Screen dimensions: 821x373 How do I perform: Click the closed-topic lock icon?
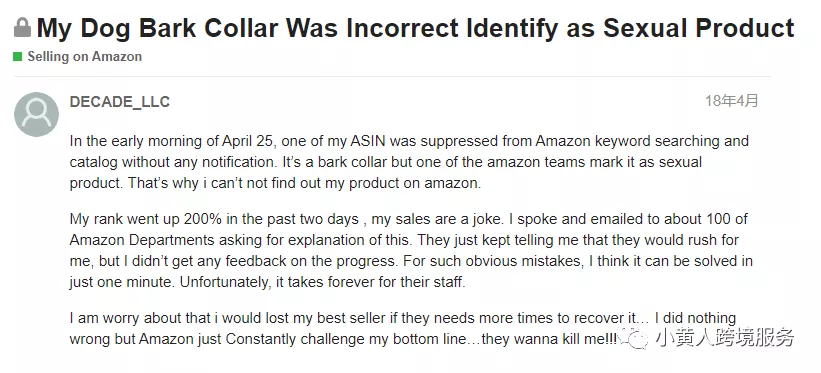click(x=23, y=28)
